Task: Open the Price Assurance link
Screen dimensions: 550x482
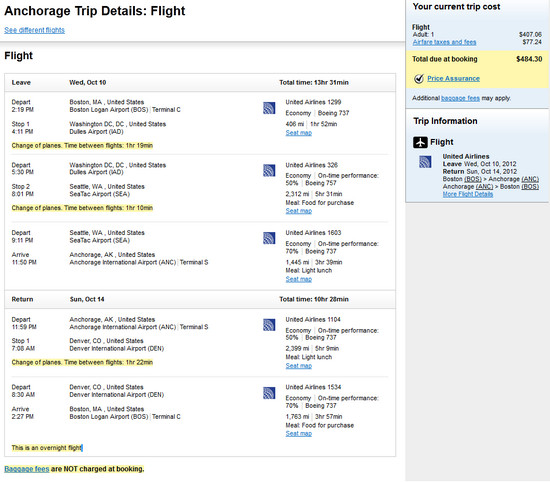Action: 453,79
